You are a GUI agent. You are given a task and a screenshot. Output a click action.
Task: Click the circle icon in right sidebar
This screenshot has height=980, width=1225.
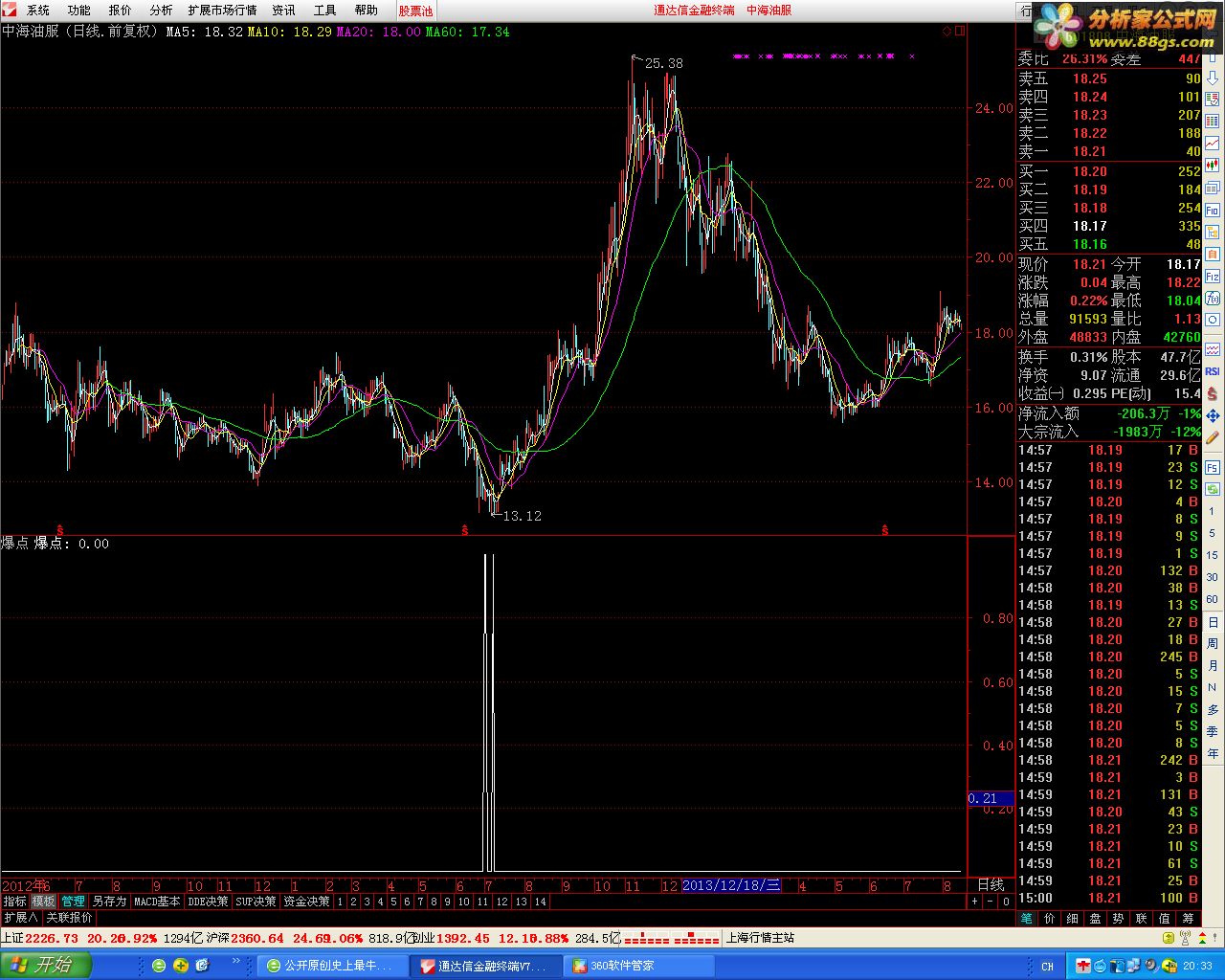(x=1213, y=320)
